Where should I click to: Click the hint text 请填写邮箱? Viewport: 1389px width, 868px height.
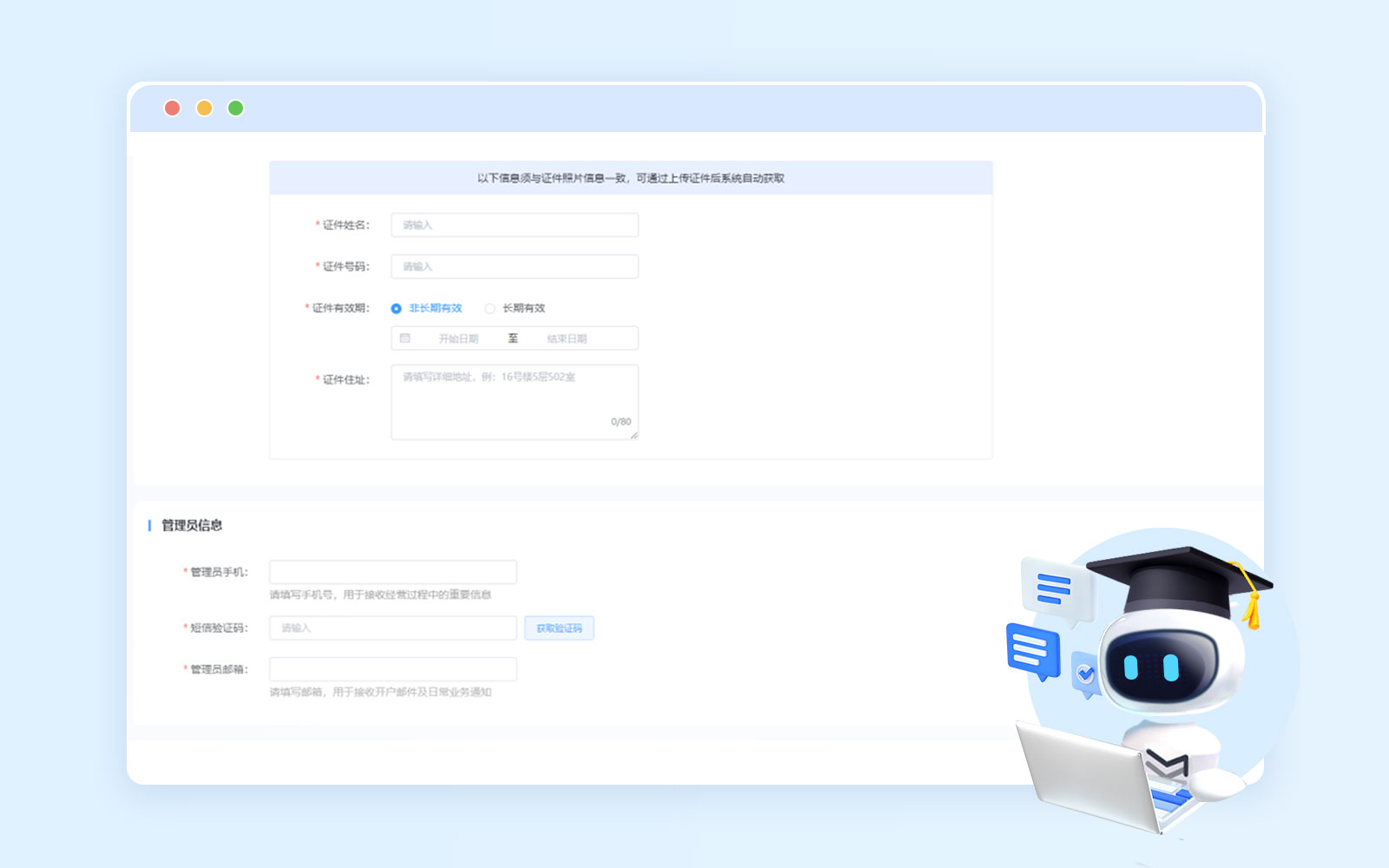click(x=380, y=692)
